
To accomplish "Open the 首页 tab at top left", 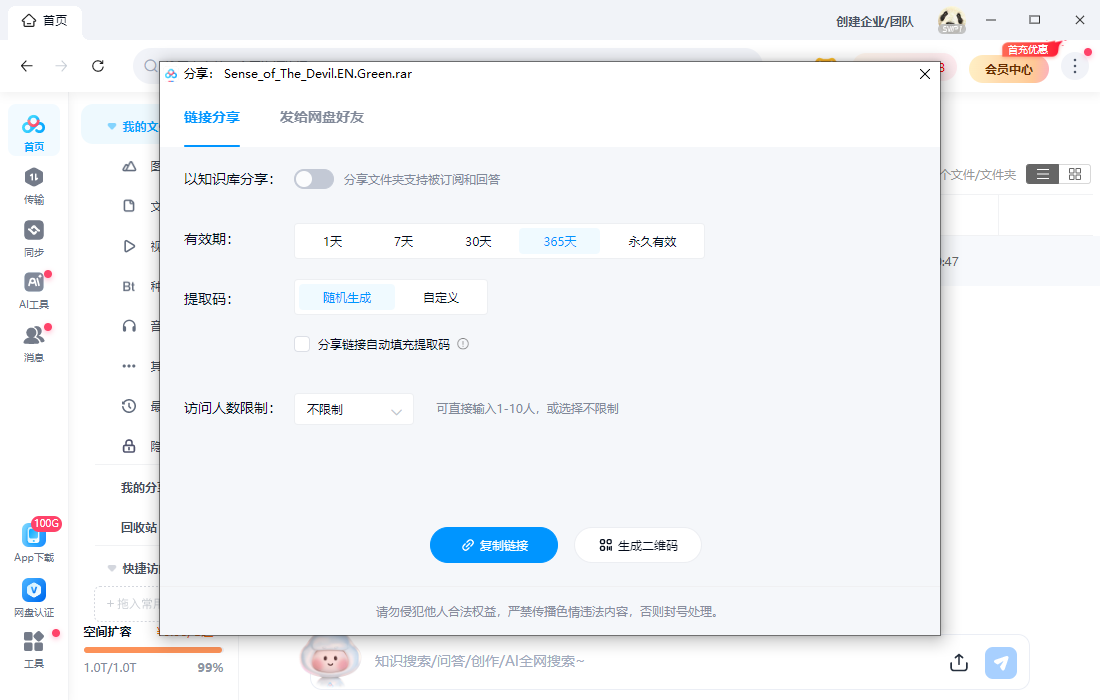I will pyautogui.click(x=44, y=20).
